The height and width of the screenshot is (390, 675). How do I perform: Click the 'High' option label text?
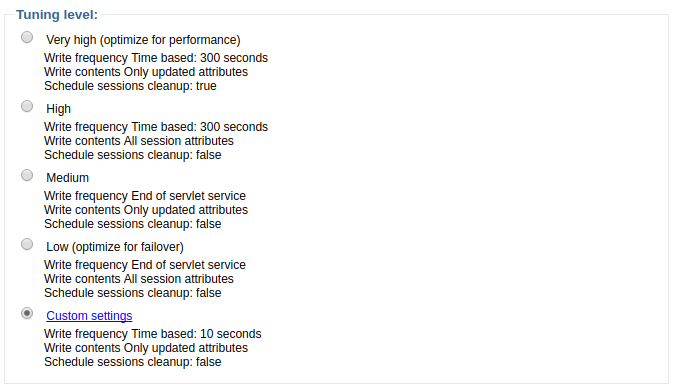click(x=58, y=109)
